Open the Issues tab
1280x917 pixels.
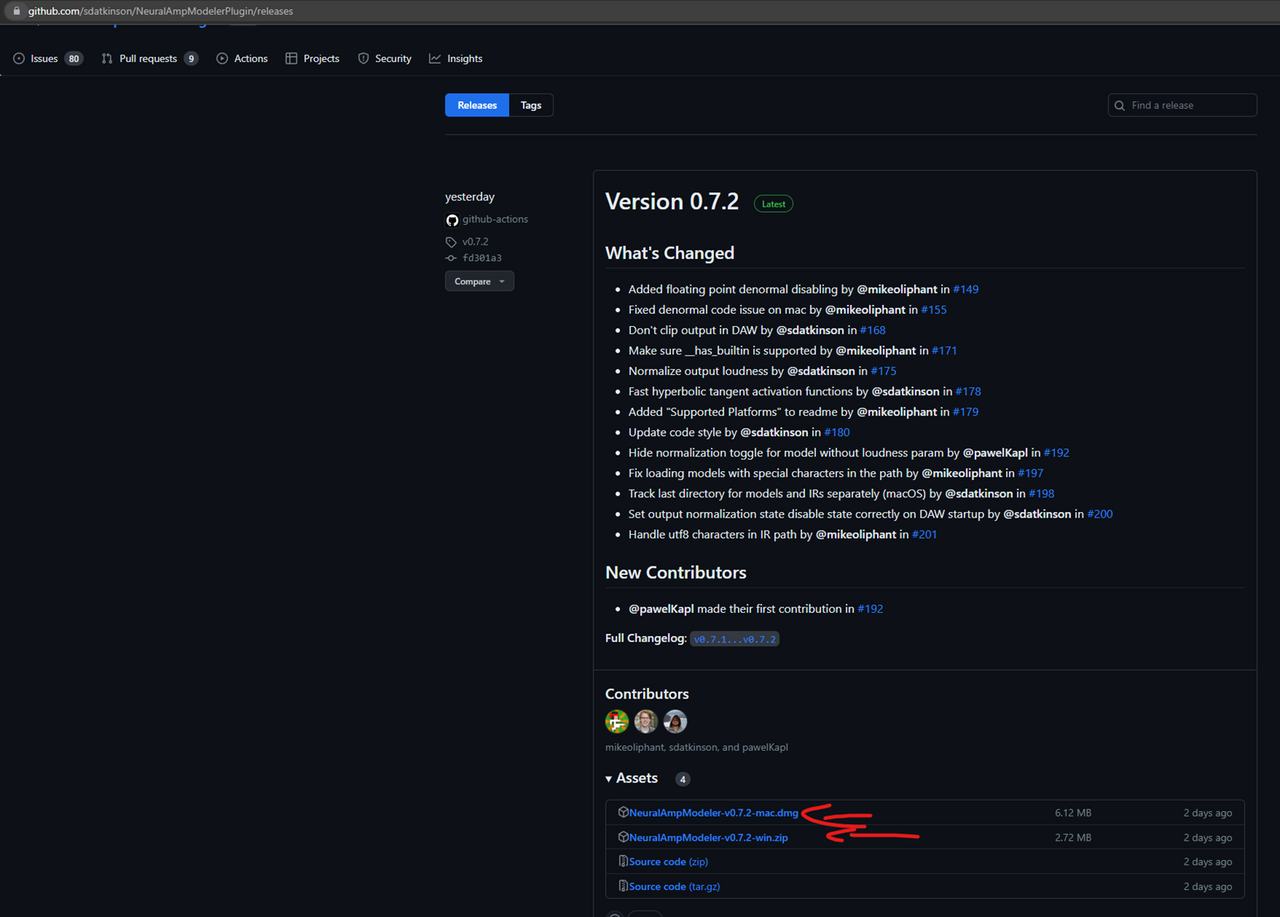click(47, 59)
